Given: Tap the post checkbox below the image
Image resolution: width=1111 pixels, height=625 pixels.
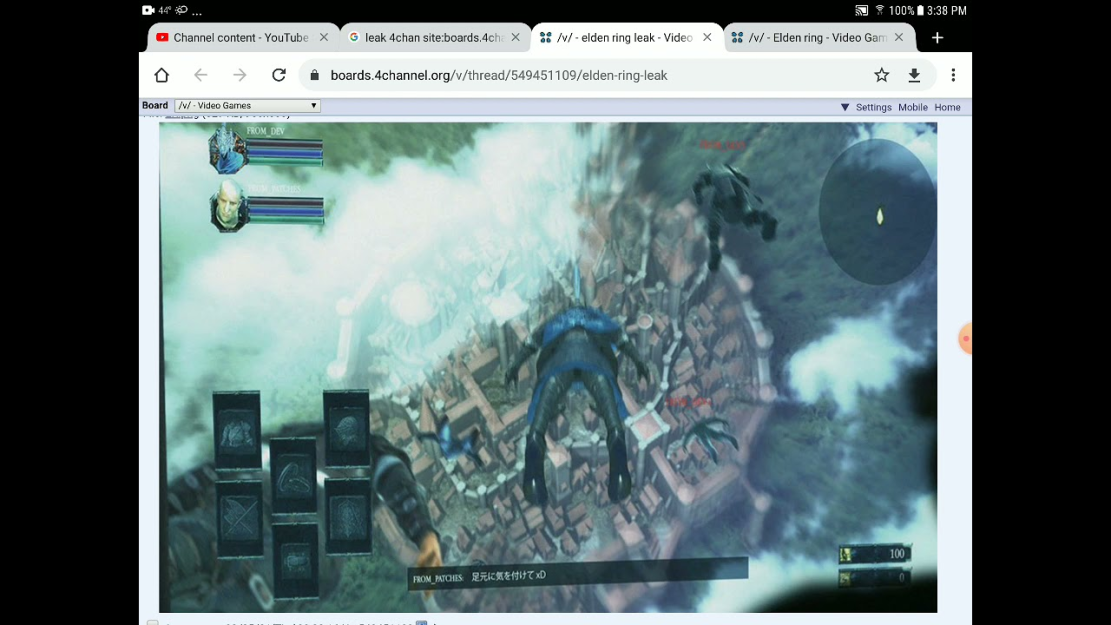Looking at the screenshot, I should coord(152,622).
